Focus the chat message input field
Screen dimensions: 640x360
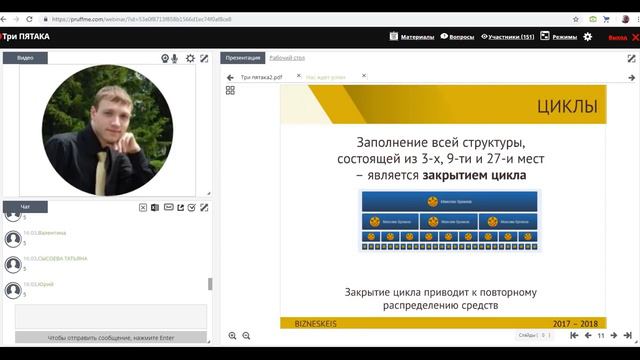click(111, 316)
